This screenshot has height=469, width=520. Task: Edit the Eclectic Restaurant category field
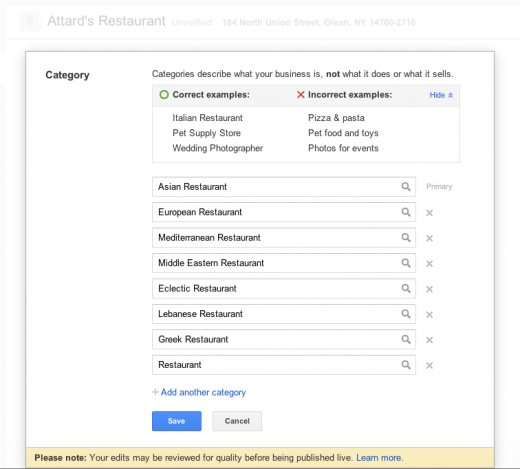284,288
